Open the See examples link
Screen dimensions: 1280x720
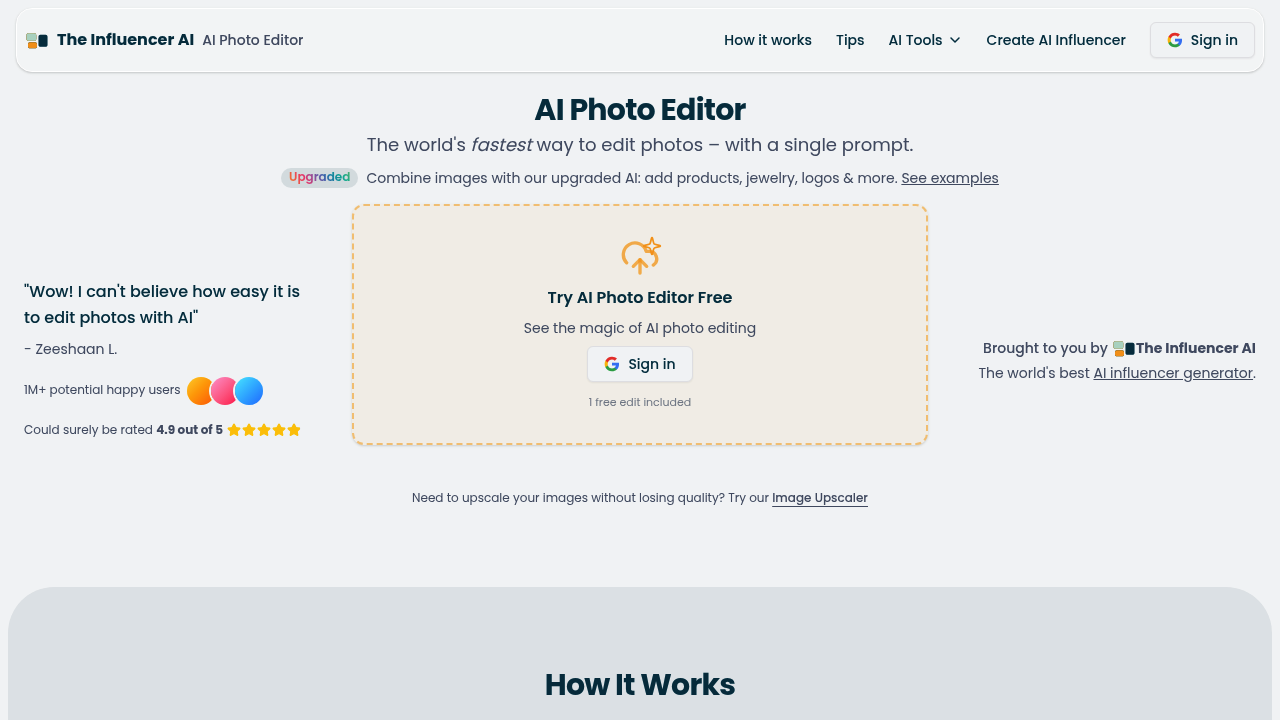pos(949,178)
